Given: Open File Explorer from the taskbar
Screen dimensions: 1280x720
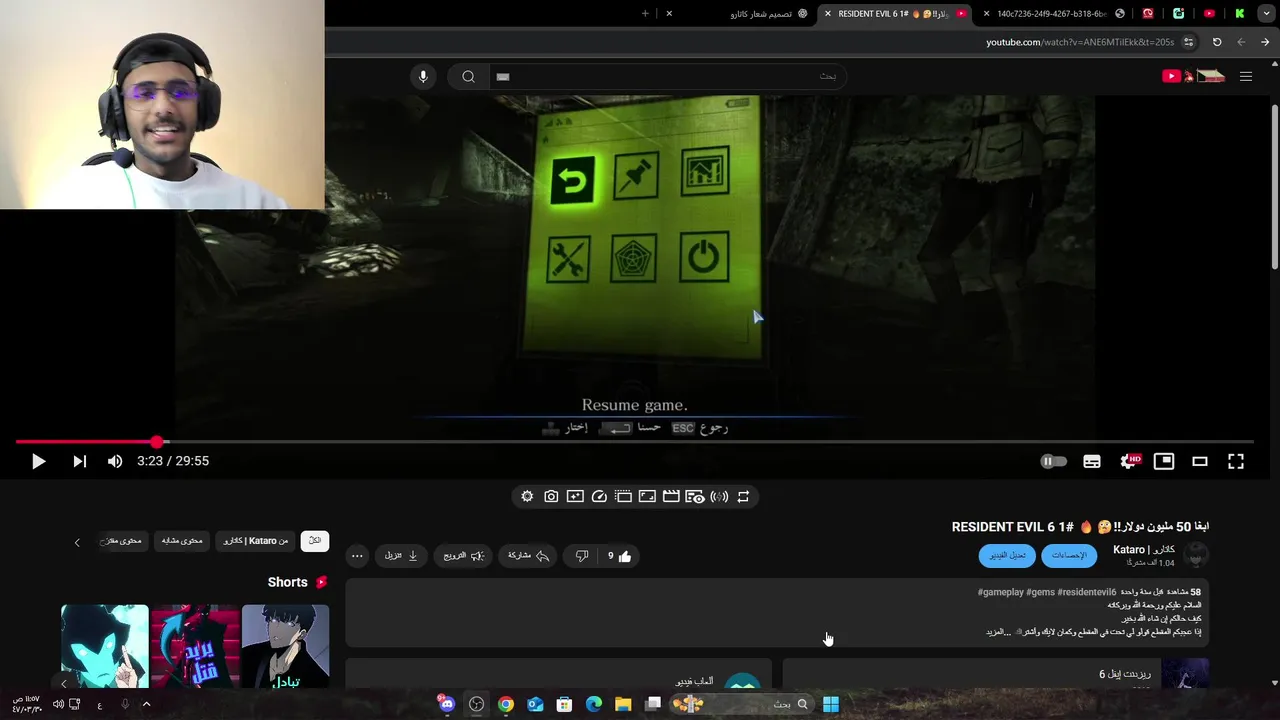Looking at the screenshot, I should tap(623, 704).
